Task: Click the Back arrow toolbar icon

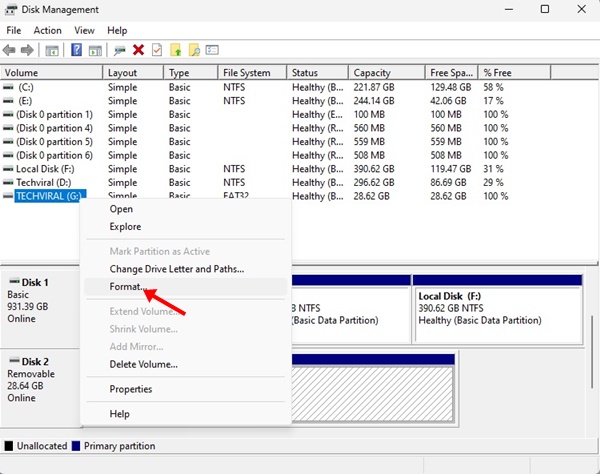Action: [x=11, y=50]
